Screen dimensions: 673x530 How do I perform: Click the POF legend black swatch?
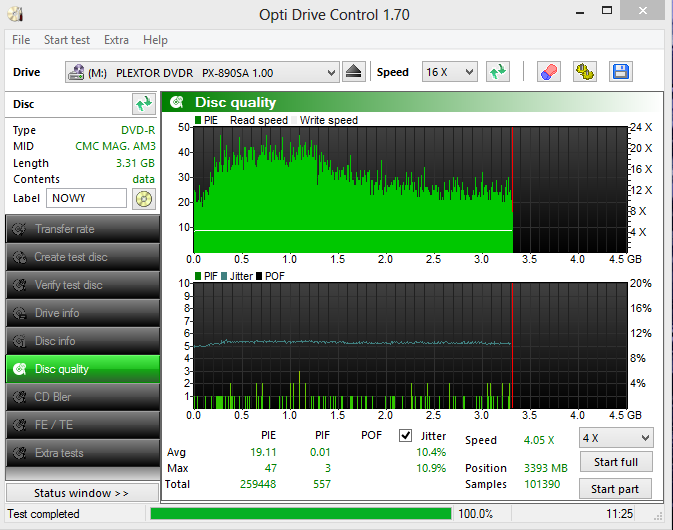(259, 276)
